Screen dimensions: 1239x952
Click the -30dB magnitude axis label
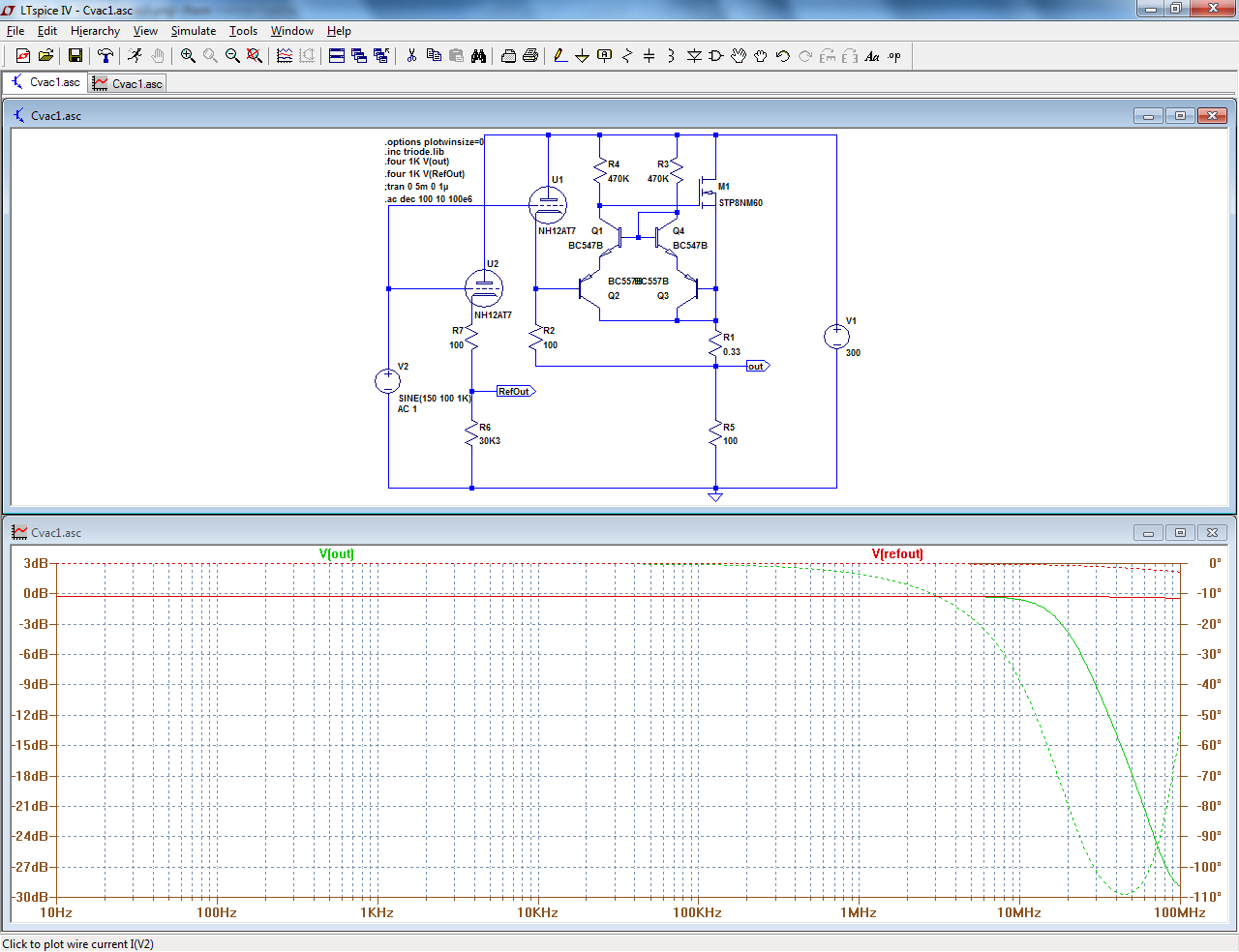[29, 897]
